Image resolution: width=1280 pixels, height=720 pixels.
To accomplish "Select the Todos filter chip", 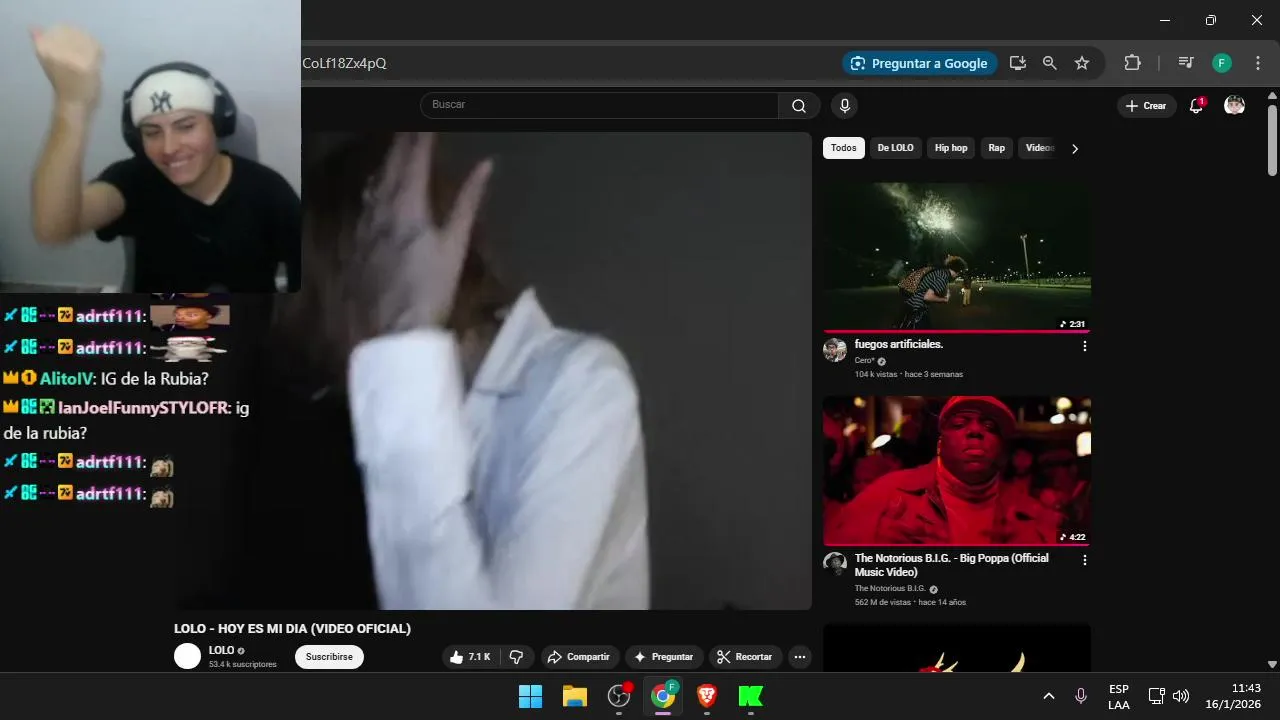I will tap(843, 148).
